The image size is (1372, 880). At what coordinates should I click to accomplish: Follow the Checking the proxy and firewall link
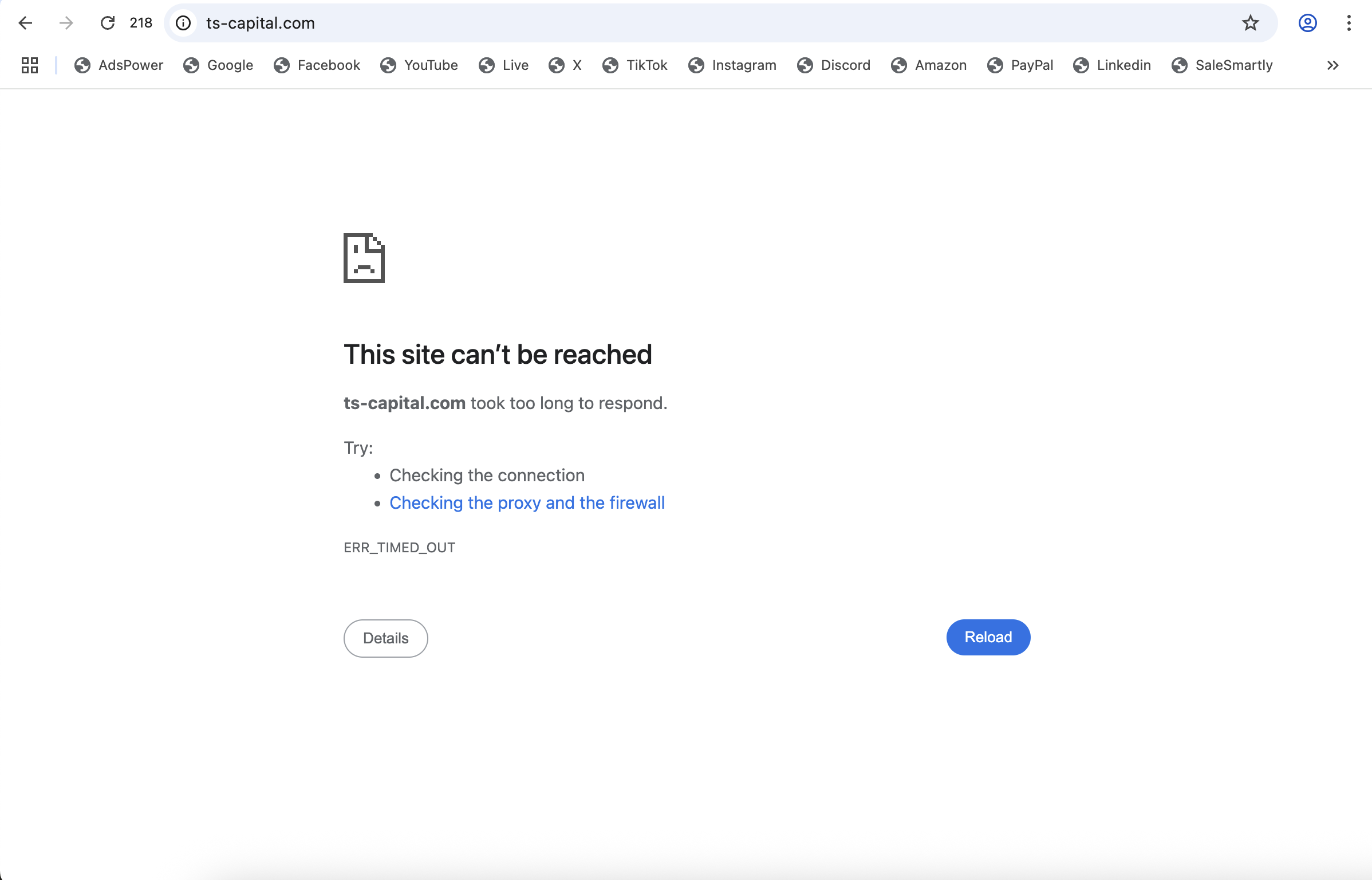(527, 502)
